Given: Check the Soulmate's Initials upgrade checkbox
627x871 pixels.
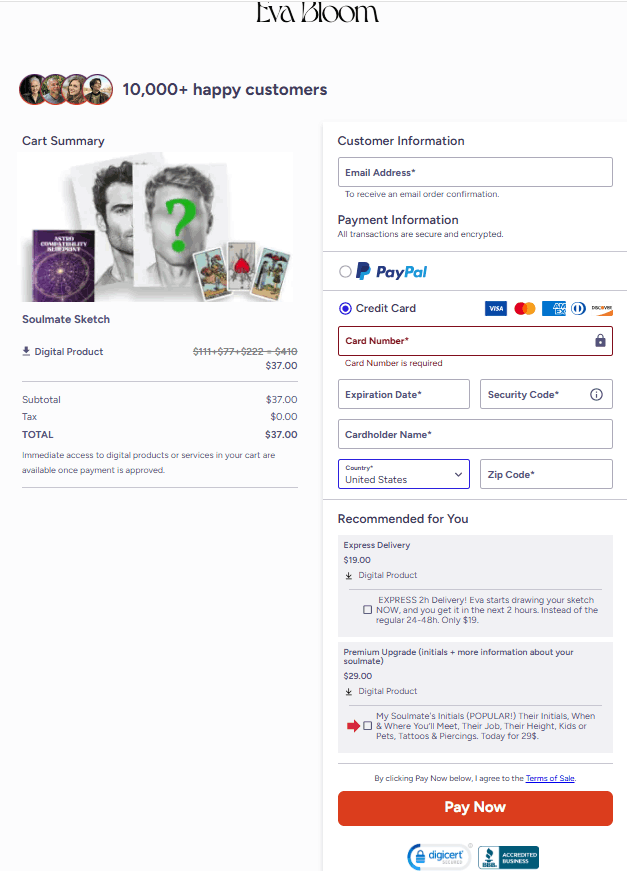Looking at the screenshot, I should 367,726.
